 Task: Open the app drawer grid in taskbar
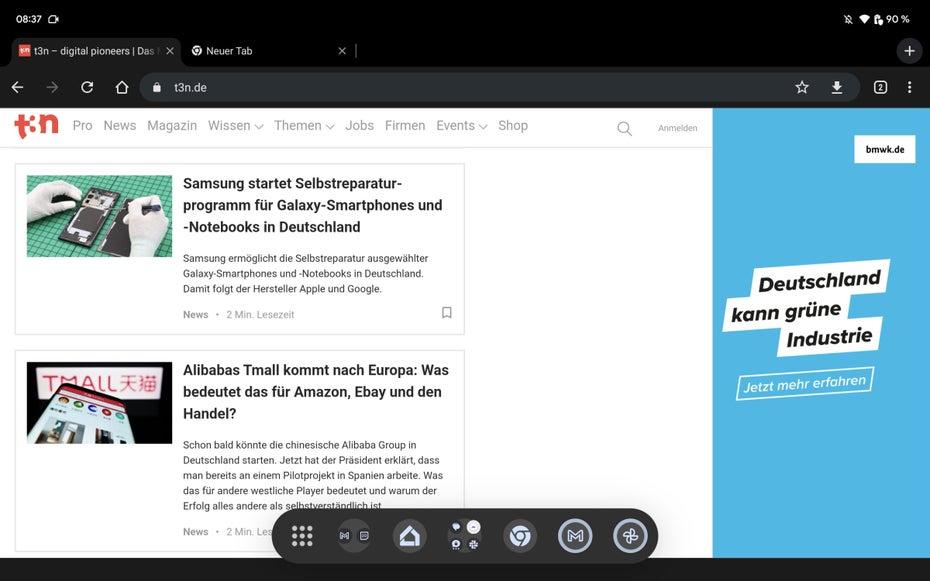302,536
